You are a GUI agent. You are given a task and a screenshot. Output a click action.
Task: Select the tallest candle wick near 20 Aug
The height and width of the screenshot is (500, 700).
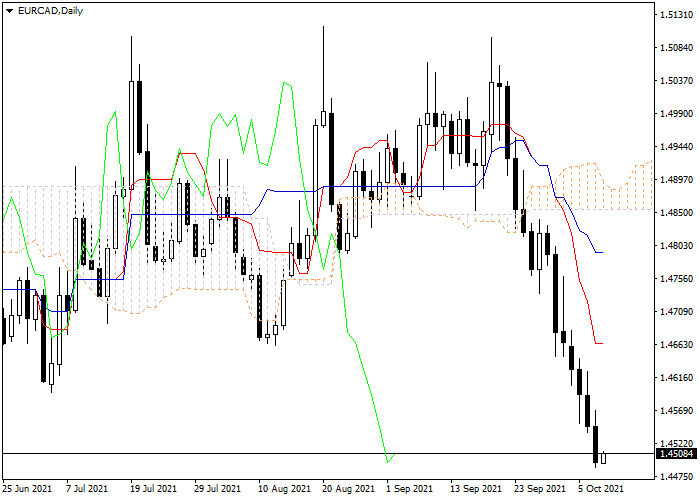pyautogui.click(x=323, y=69)
